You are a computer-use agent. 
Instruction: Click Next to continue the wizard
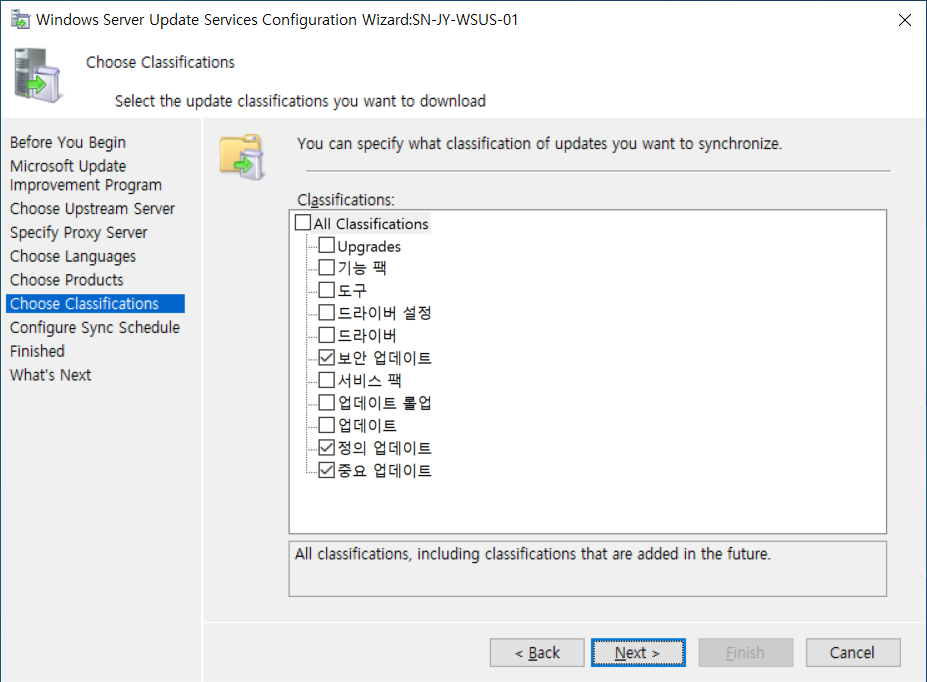(638, 652)
